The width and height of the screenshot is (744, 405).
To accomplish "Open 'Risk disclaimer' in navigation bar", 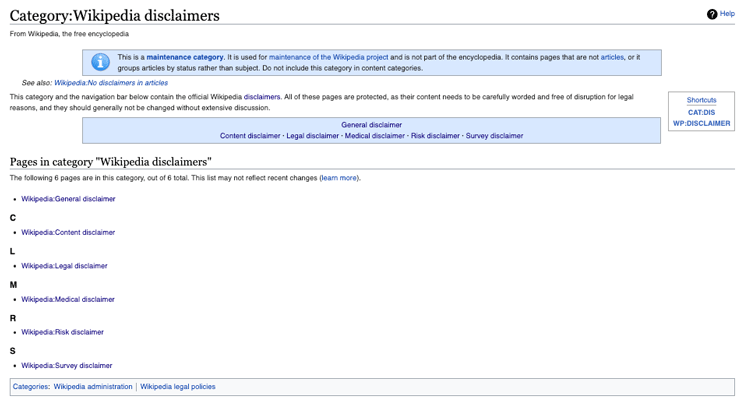I will 435,136.
